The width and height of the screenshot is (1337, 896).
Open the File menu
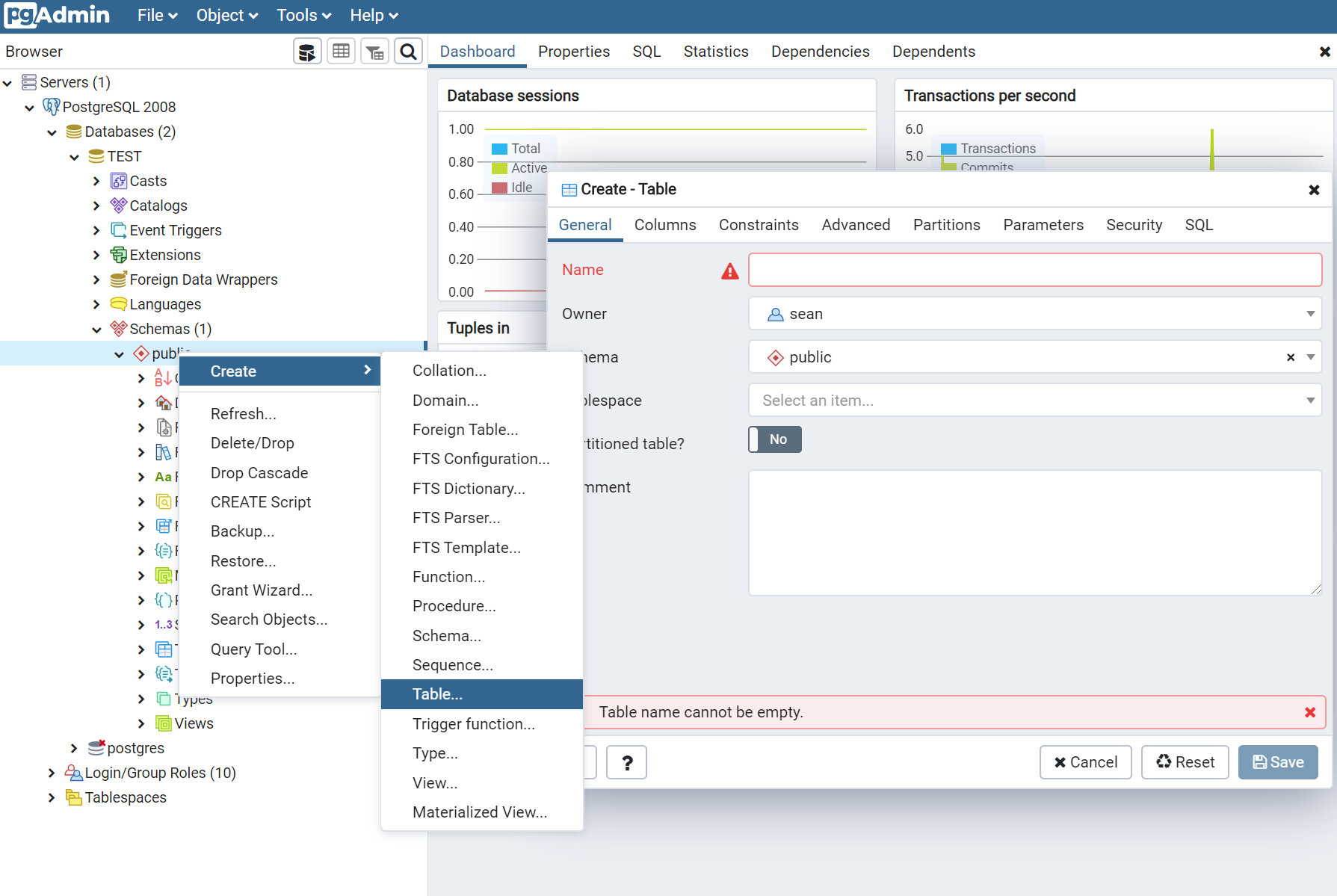[x=158, y=15]
